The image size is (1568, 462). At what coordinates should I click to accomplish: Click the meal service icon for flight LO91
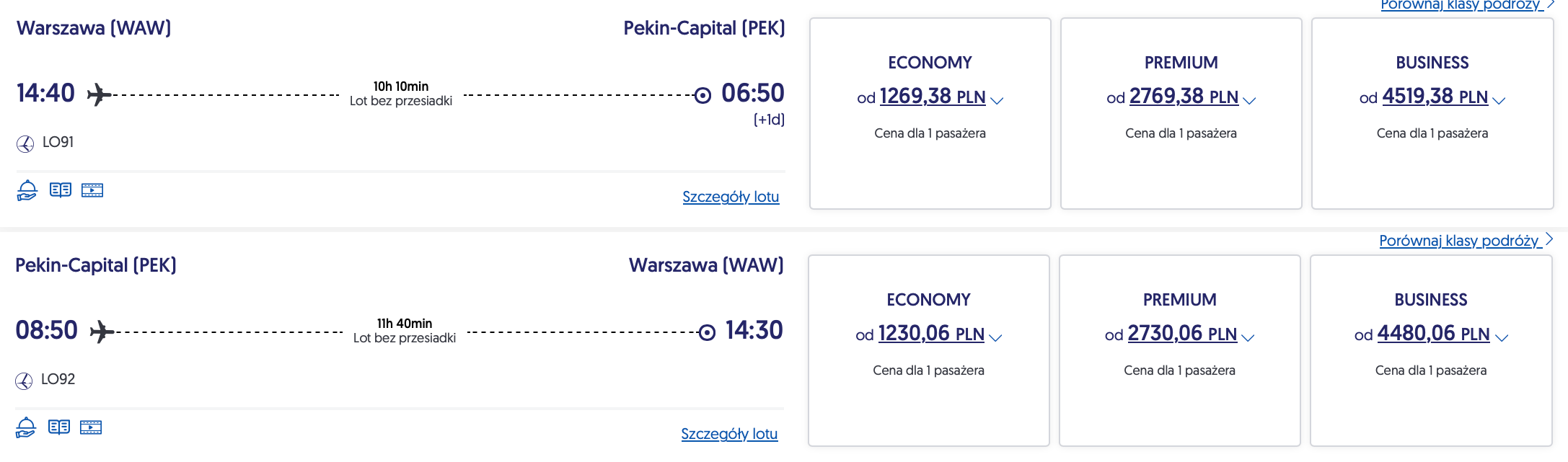pyautogui.click(x=27, y=190)
